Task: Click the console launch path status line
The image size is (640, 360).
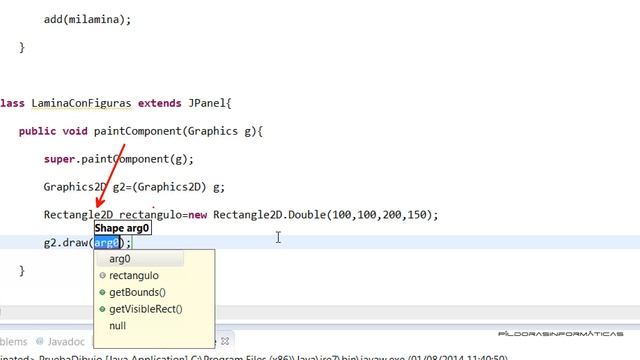Action: point(254,357)
